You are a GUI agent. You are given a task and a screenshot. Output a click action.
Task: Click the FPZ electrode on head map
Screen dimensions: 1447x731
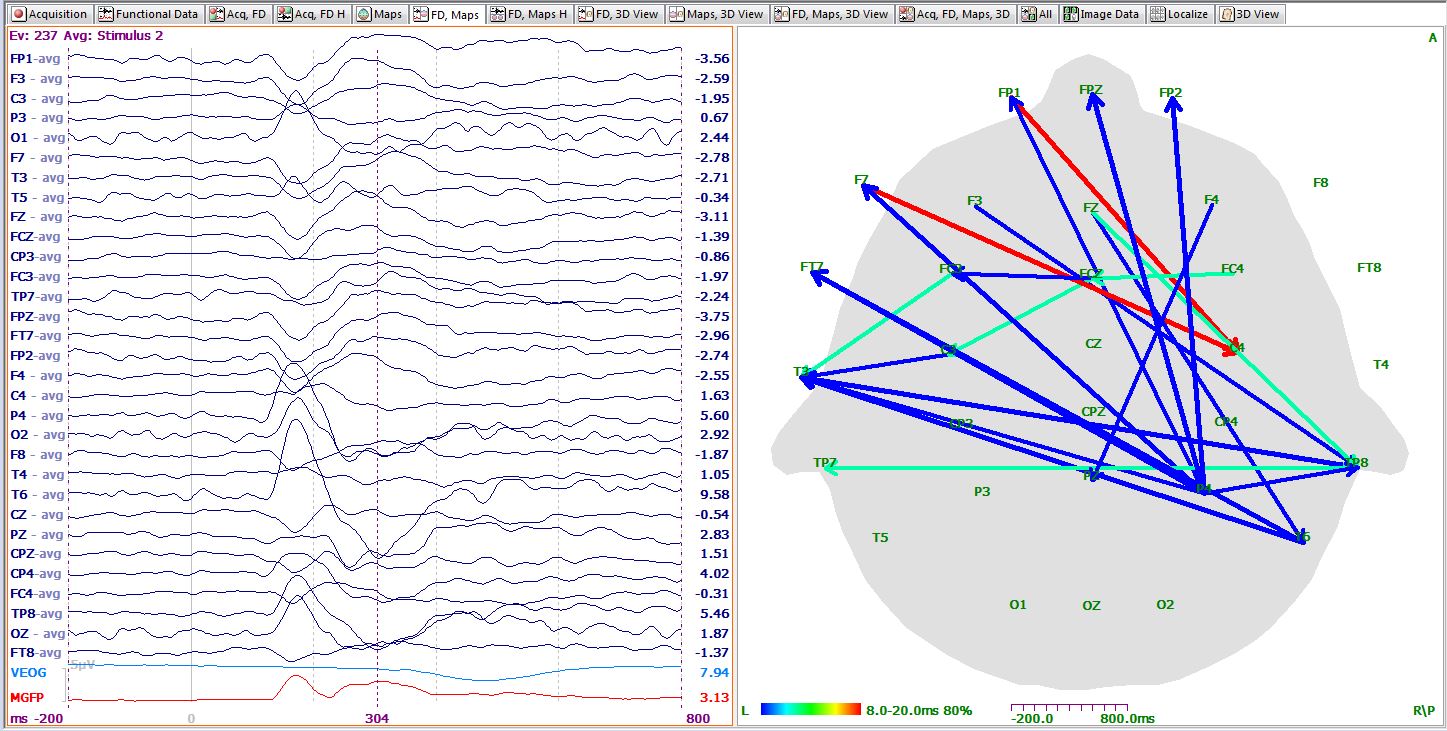[x=1091, y=90]
